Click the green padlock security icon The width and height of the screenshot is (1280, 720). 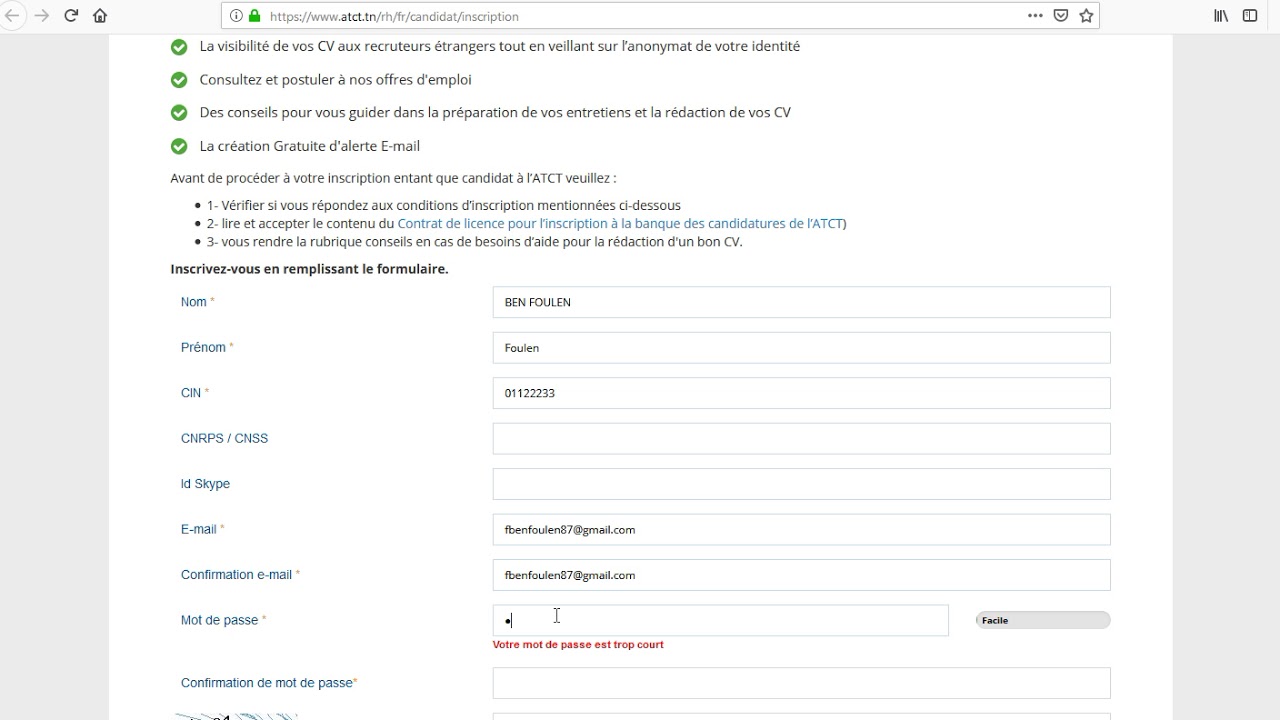tap(254, 16)
